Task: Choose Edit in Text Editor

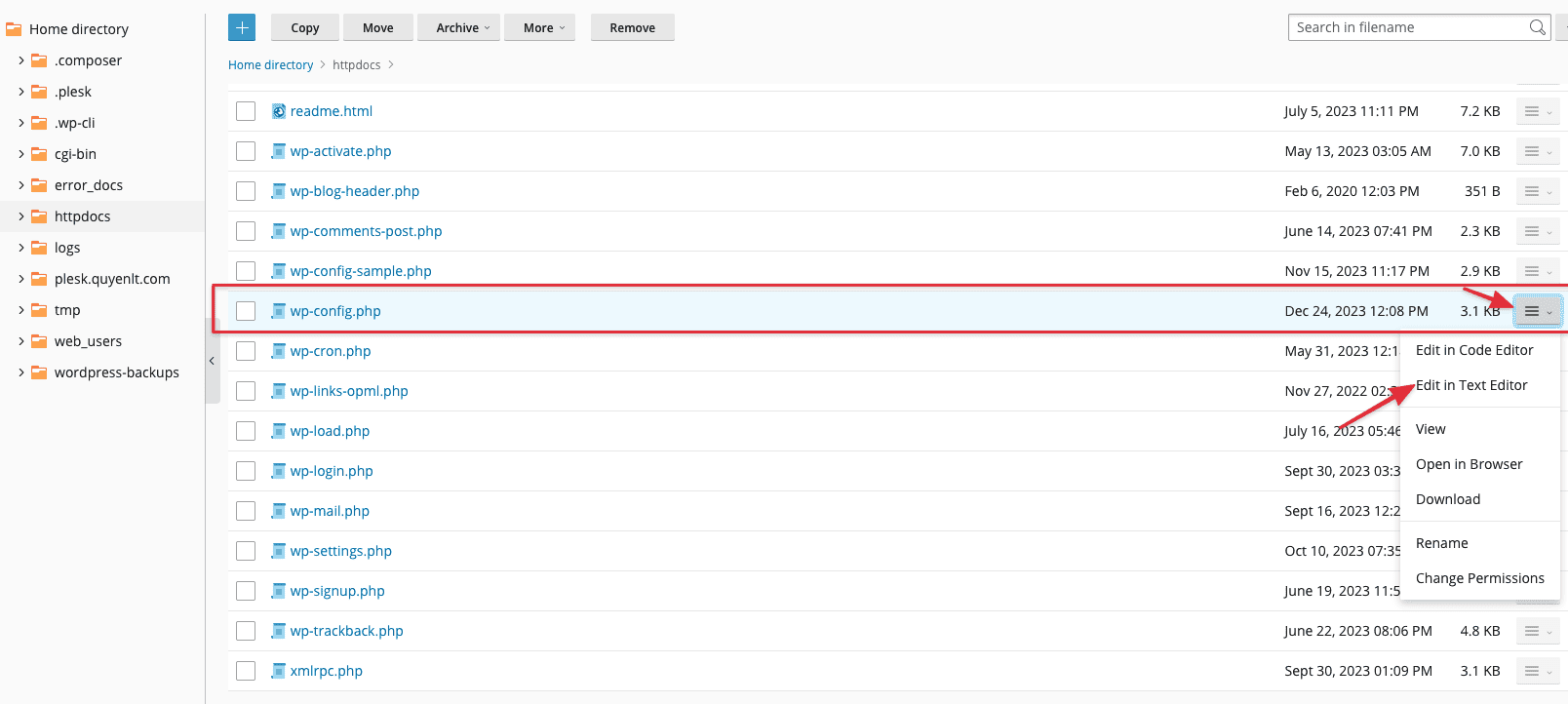Action: tap(1470, 385)
